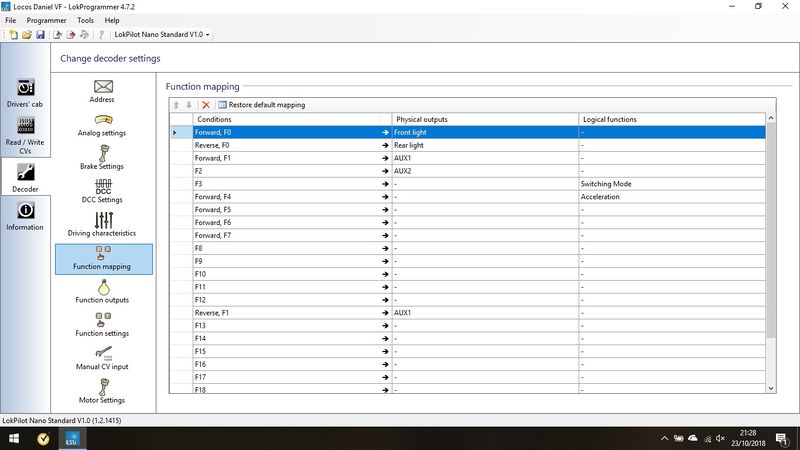Click the muted volume tray icon
800x450 pixels.
coord(720,438)
